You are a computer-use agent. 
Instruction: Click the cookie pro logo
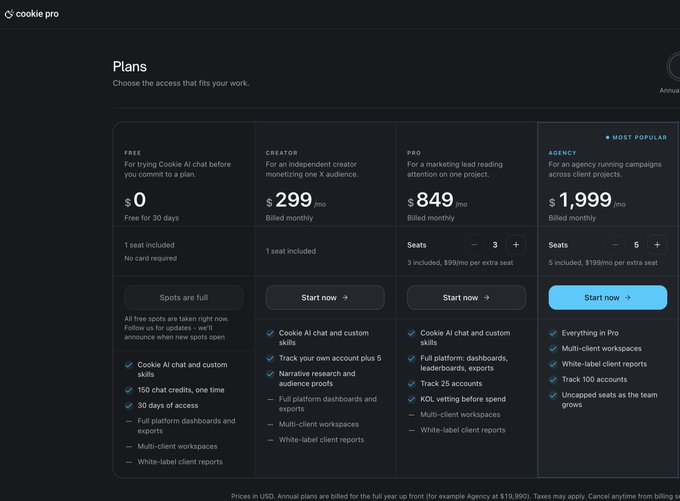point(32,14)
